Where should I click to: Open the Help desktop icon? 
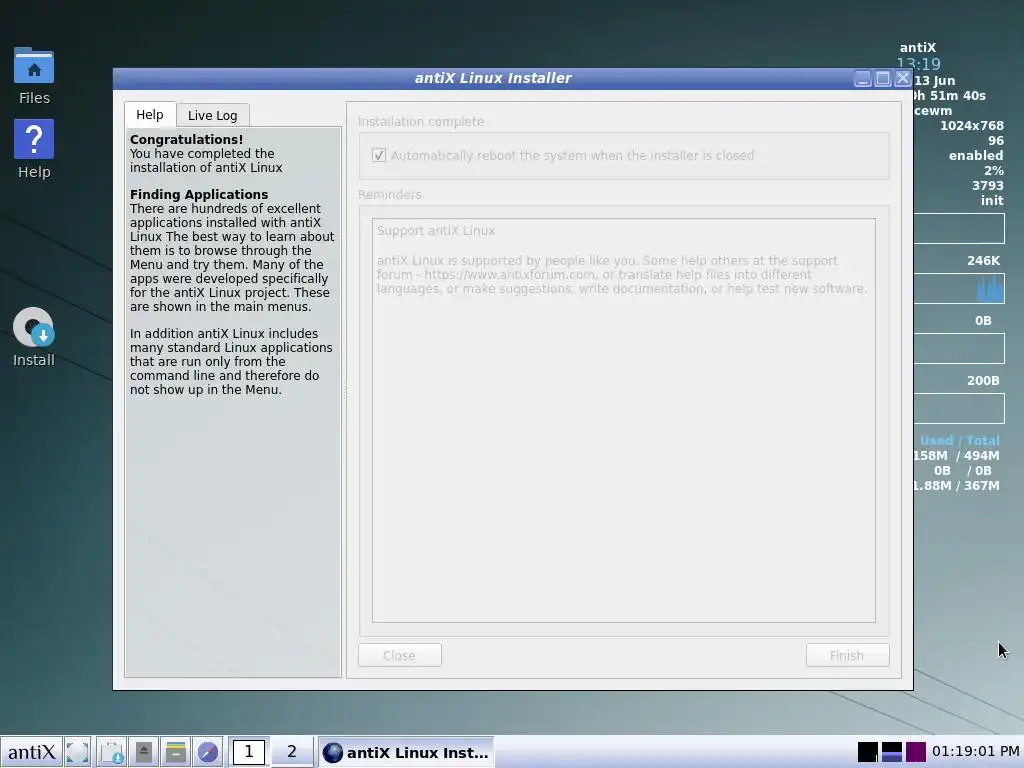34,150
